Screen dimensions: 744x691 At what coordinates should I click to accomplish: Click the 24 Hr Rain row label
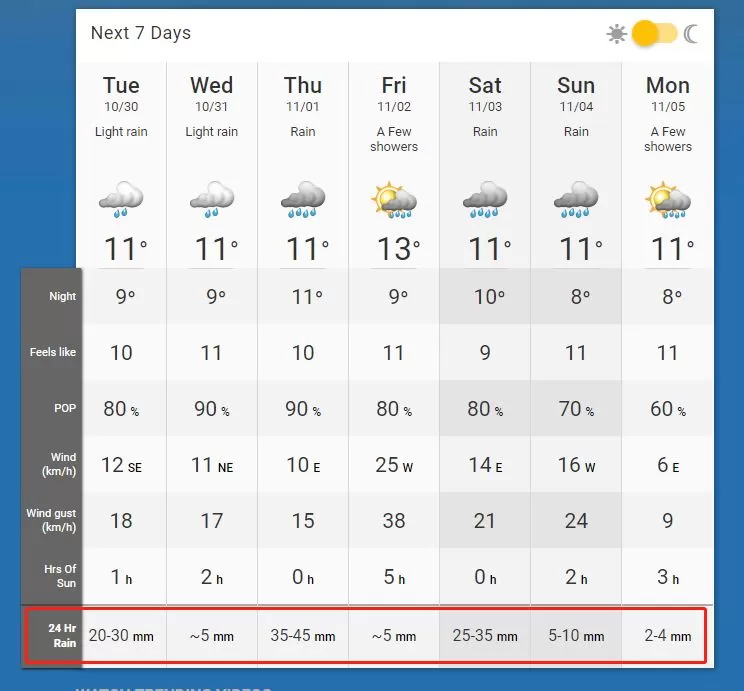pos(62,635)
